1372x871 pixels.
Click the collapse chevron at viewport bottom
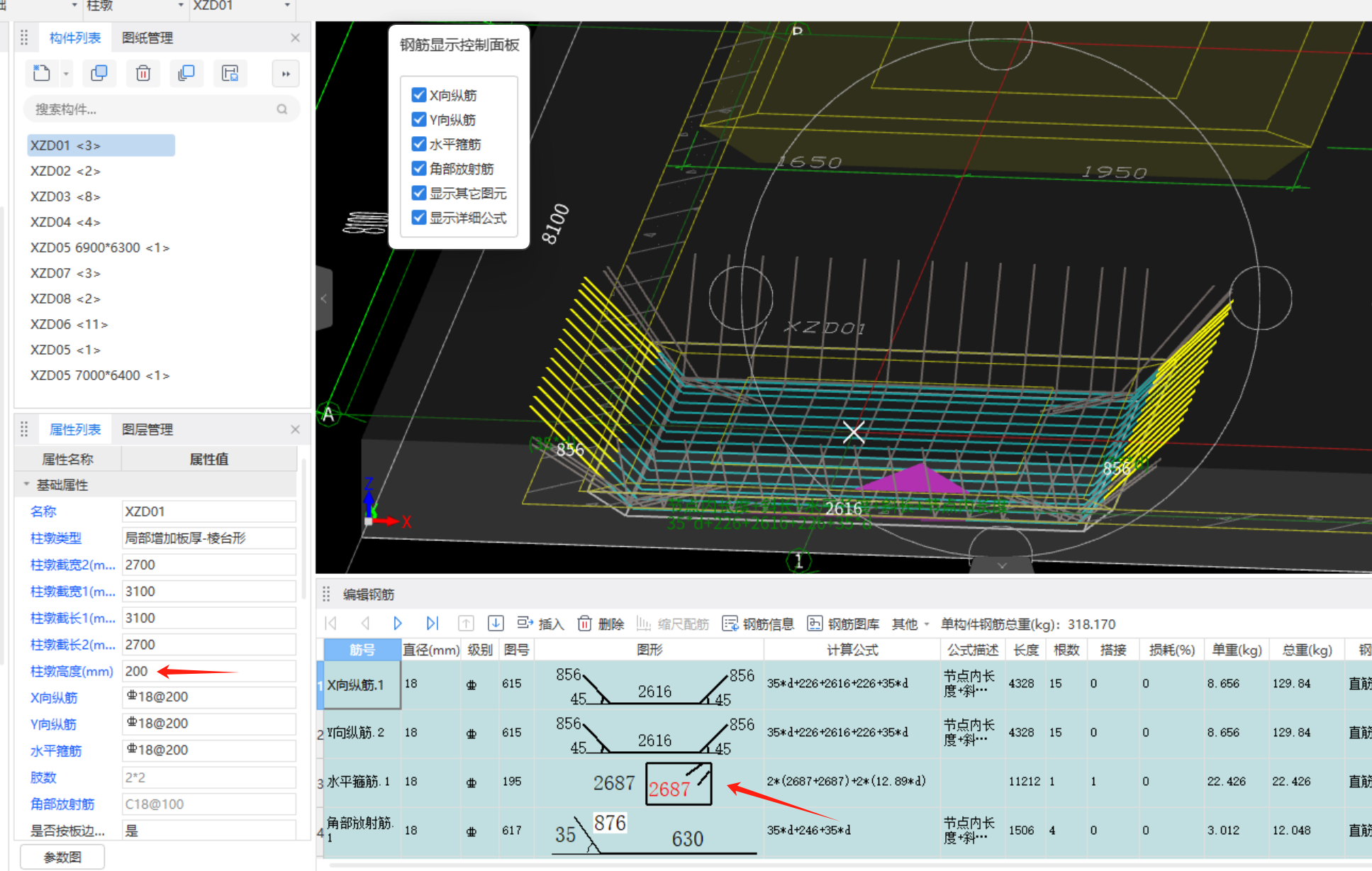[1001, 565]
